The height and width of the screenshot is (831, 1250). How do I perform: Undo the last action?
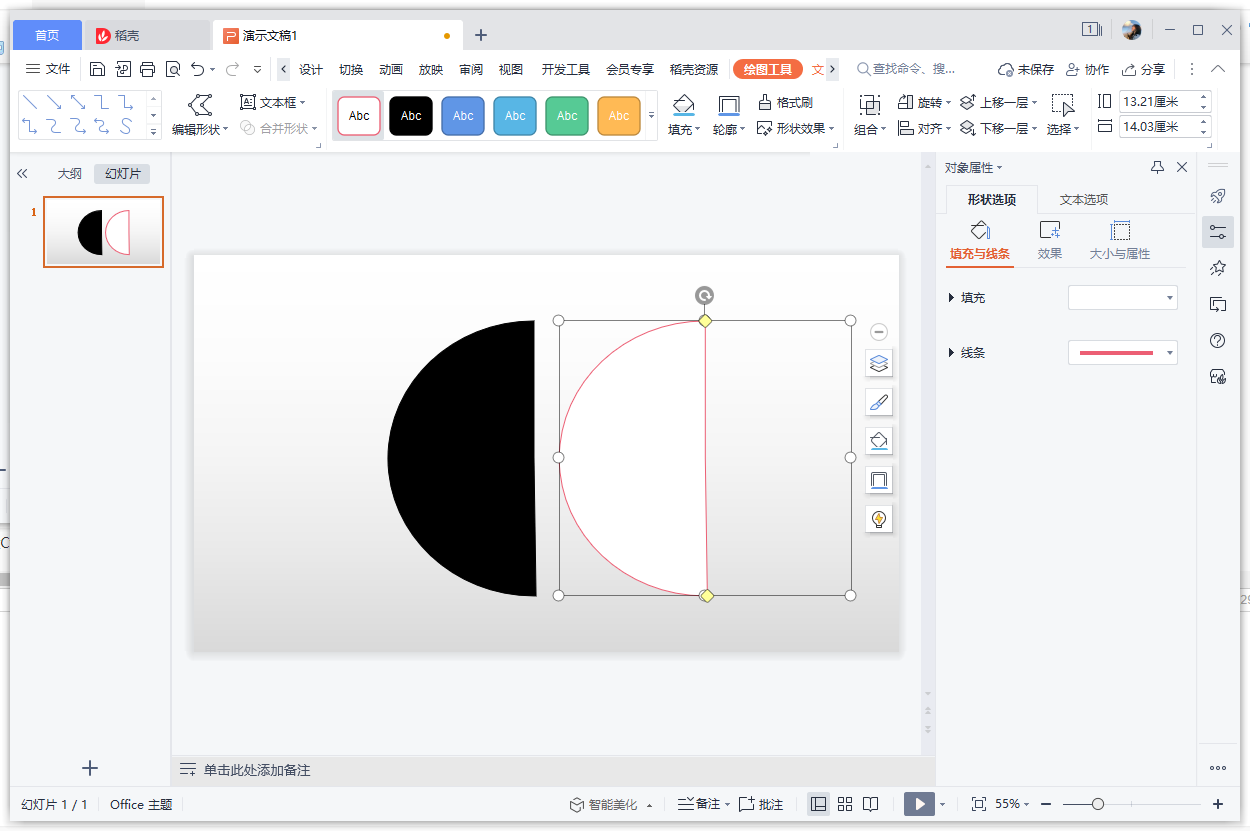pos(197,69)
